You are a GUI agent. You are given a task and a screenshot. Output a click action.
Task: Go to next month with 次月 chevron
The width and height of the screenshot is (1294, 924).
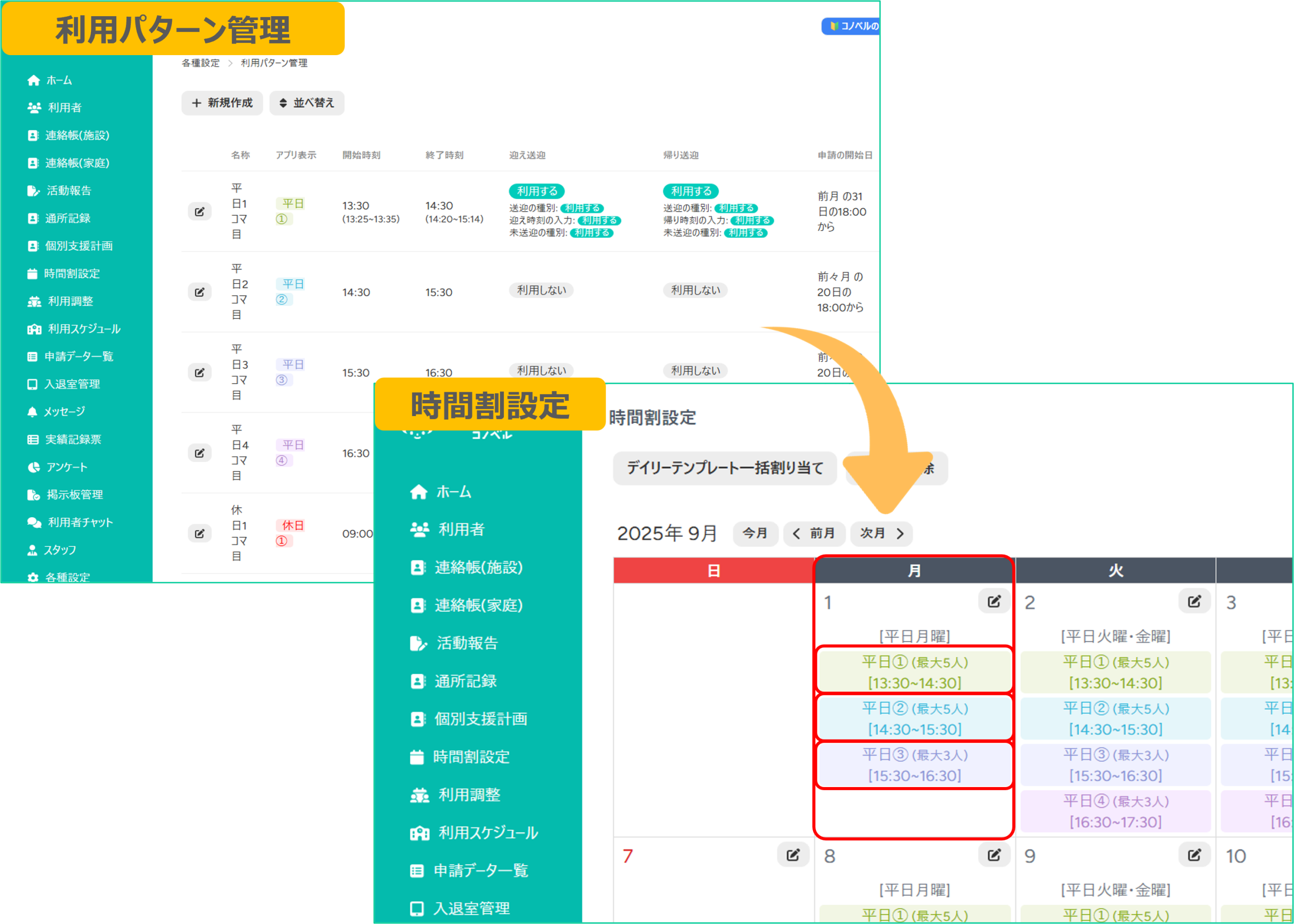pos(900,534)
